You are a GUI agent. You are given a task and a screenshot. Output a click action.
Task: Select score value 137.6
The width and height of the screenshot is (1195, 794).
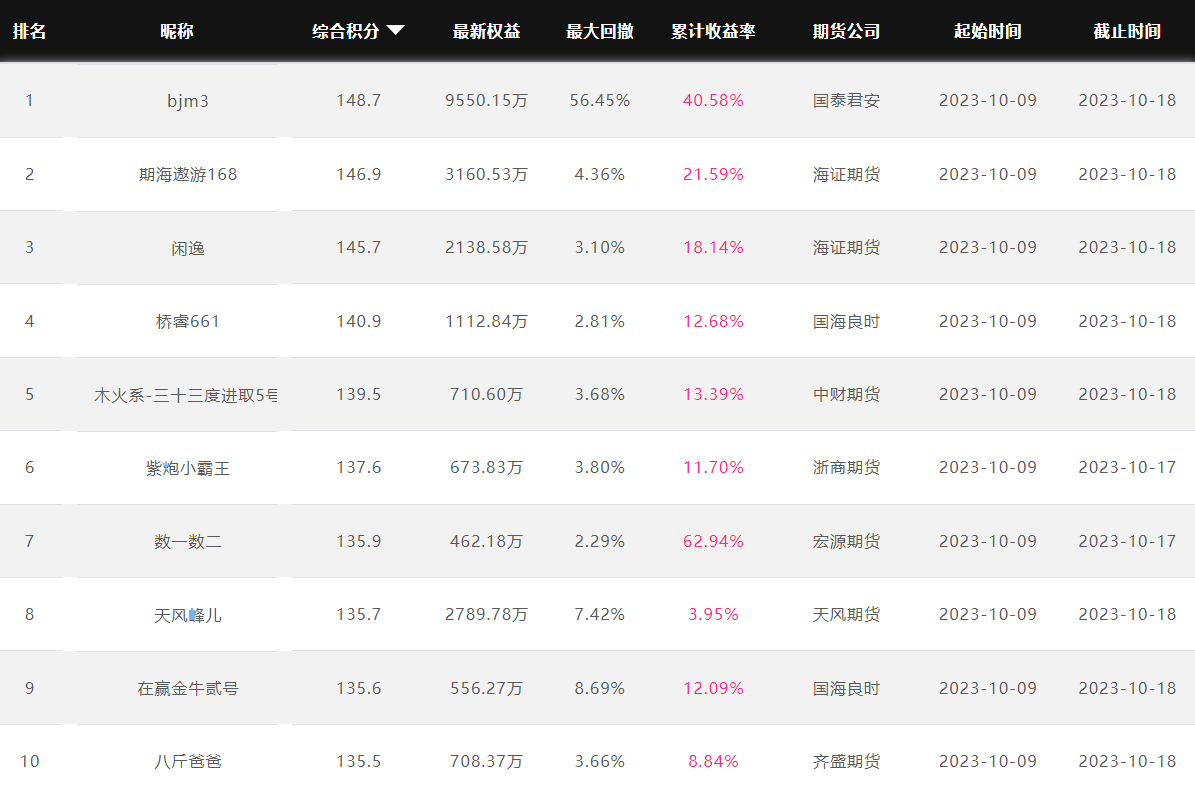click(358, 468)
